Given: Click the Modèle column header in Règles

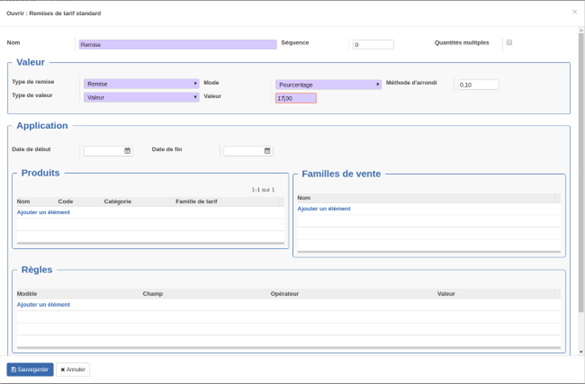Looking at the screenshot, I should coord(27,294).
